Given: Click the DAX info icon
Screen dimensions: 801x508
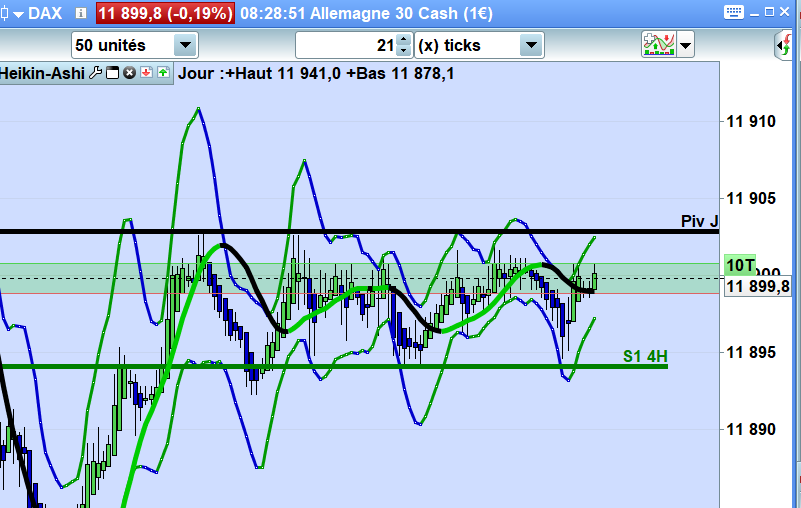Looking at the screenshot, I should pos(81,13).
